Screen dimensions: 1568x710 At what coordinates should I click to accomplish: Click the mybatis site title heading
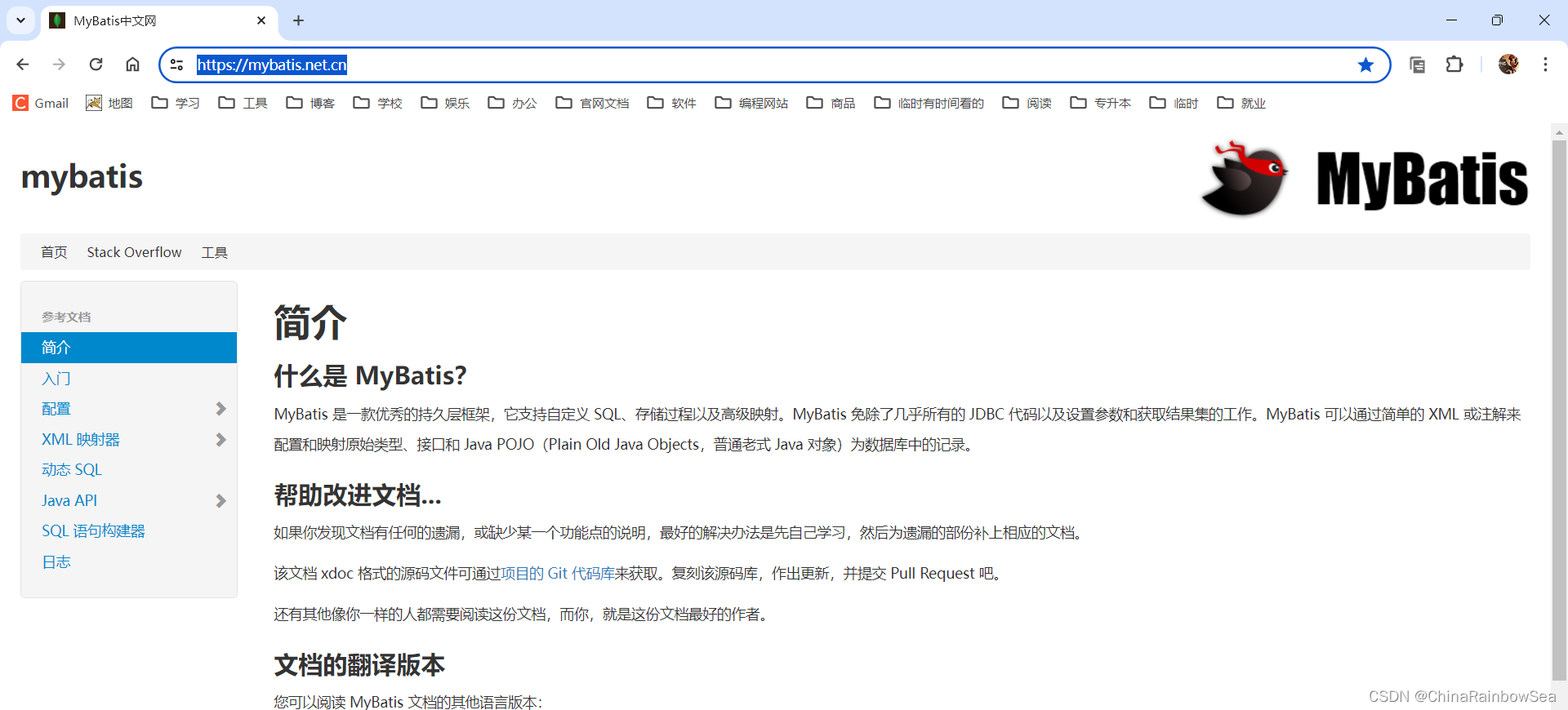[x=82, y=177]
